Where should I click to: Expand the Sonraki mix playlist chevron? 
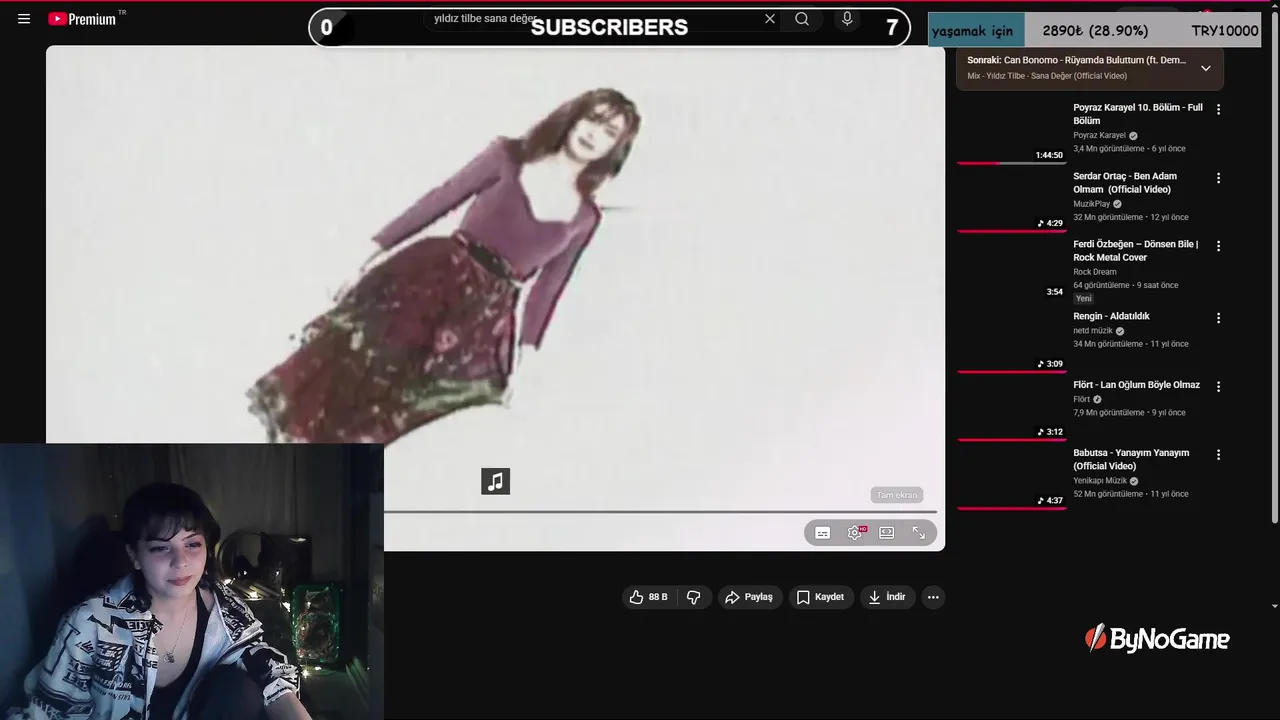click(x=1206, y=68)
